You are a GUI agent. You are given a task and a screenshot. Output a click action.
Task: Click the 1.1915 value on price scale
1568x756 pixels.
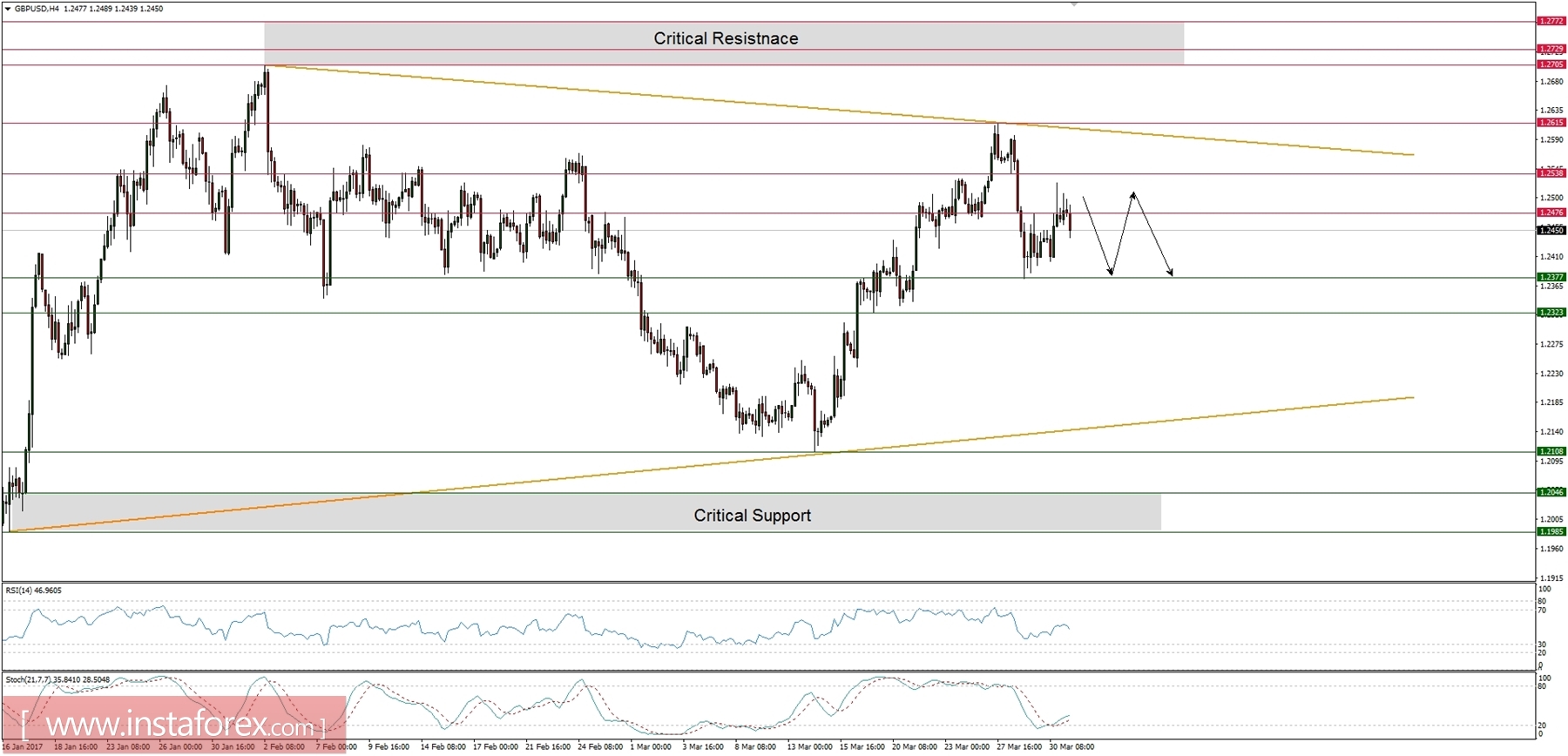tap(1551, 578)
